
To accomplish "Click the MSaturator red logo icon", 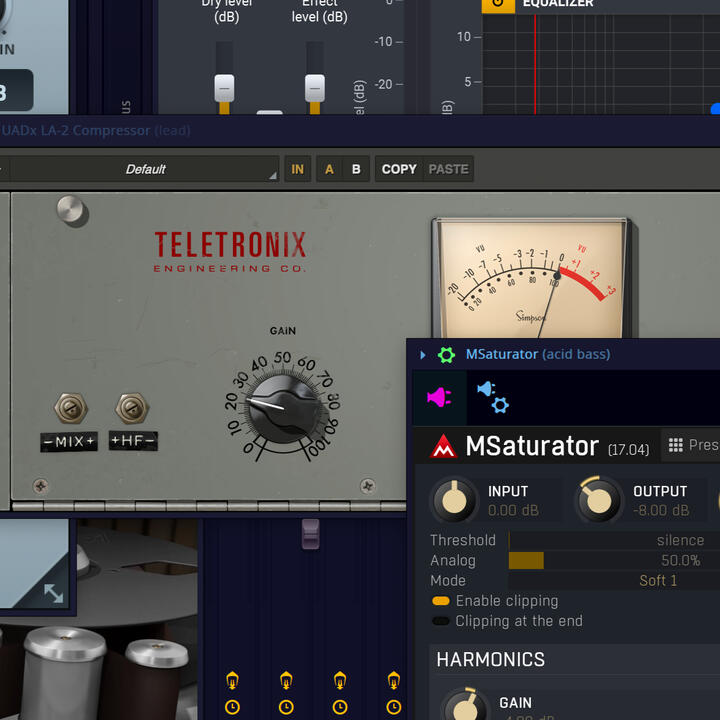I will (443, 447).
